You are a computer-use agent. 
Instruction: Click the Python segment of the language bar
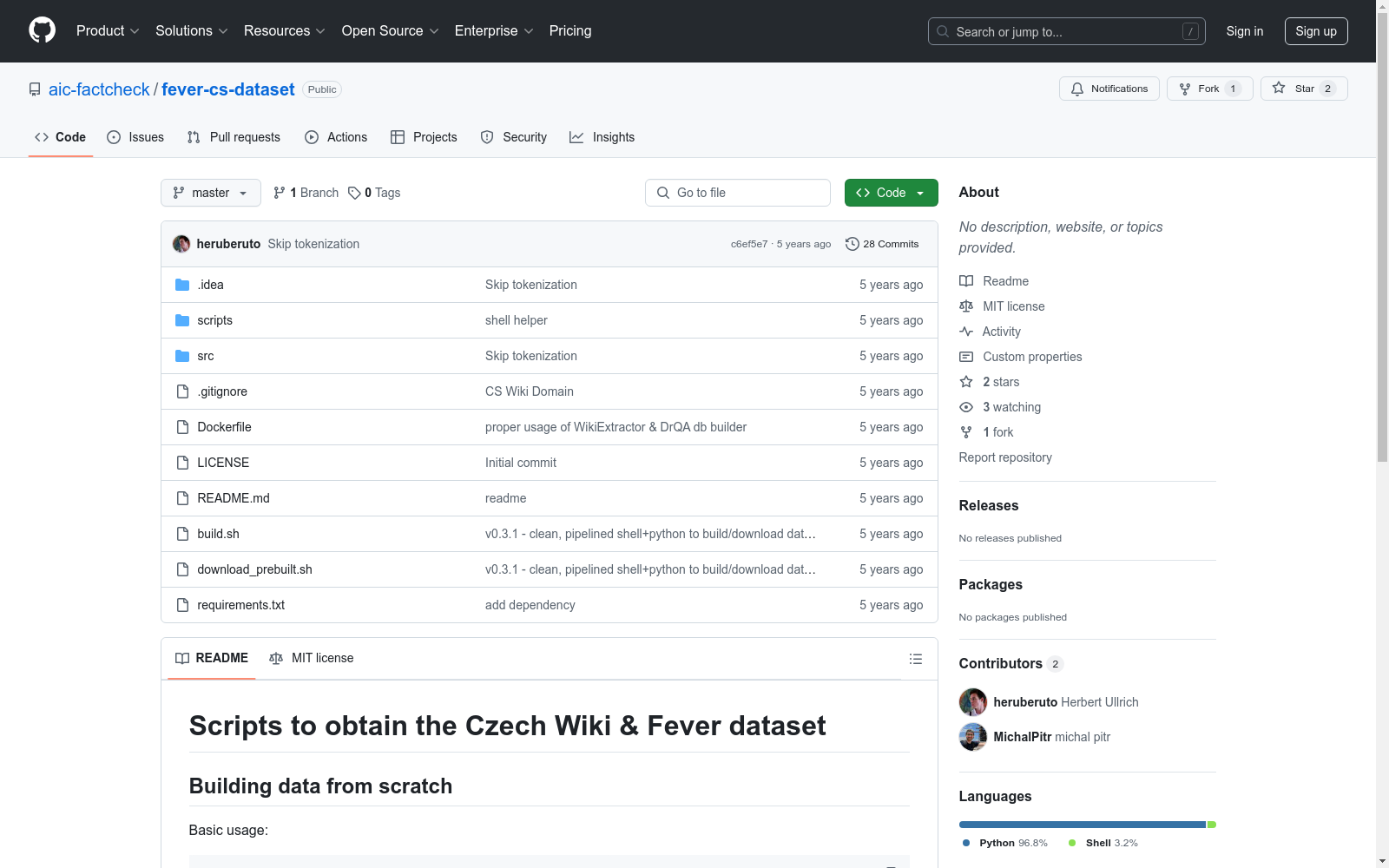pyautogui.click(x=1083, y=825)
